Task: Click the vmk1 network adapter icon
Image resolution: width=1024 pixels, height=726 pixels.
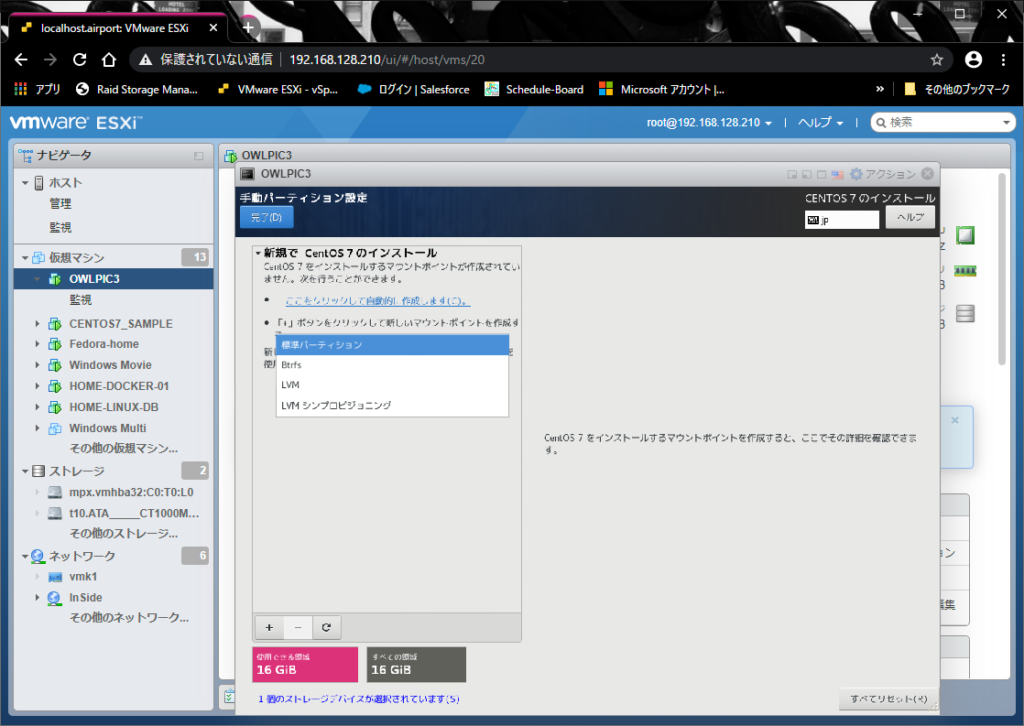Action: [x=55, y=577]
